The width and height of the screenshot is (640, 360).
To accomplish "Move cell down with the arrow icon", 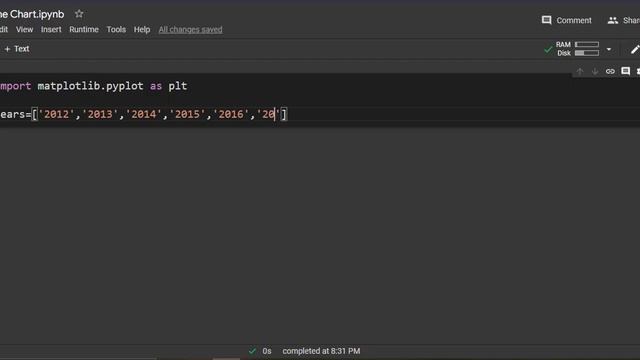I will coord(595,71).
